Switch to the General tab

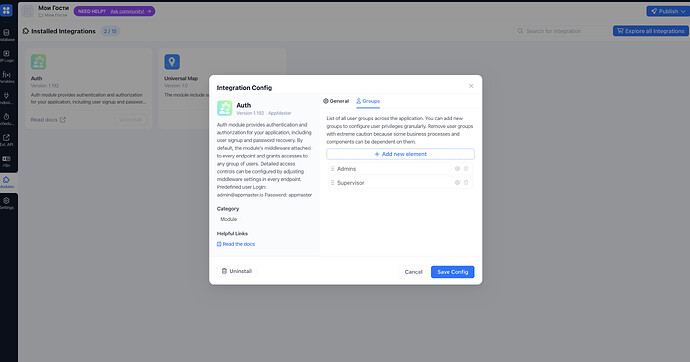point(336,101)
